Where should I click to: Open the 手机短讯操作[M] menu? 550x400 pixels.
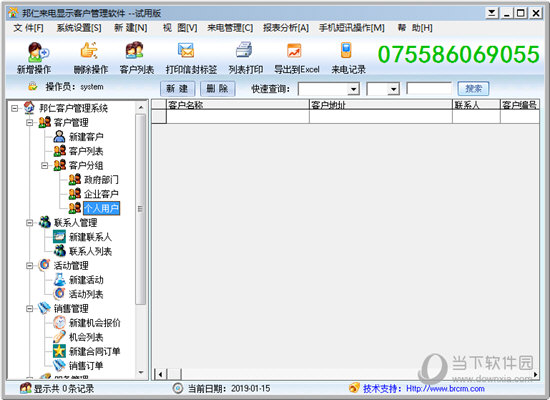coord(351,28)
